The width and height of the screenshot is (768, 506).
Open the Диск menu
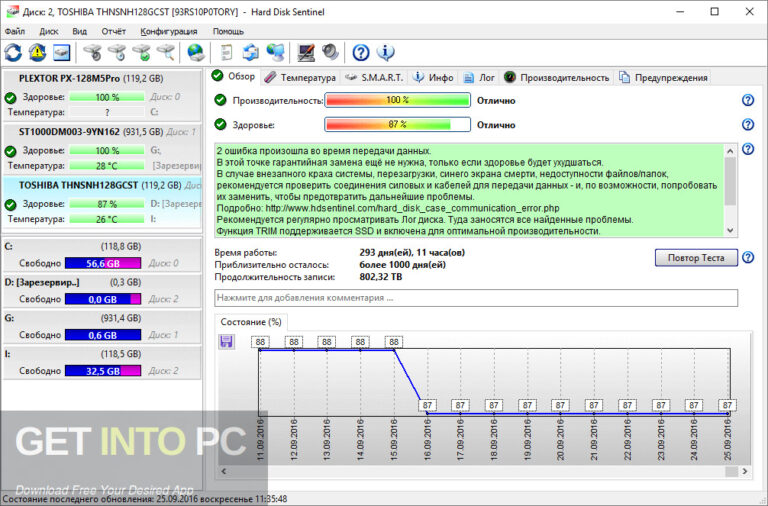[49, 31]
